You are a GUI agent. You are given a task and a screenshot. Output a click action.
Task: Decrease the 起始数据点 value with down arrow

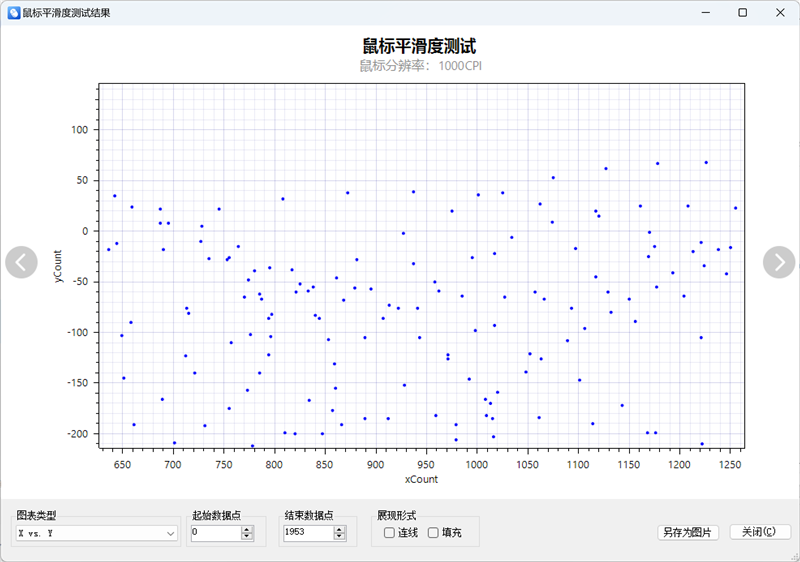[247, 537]
